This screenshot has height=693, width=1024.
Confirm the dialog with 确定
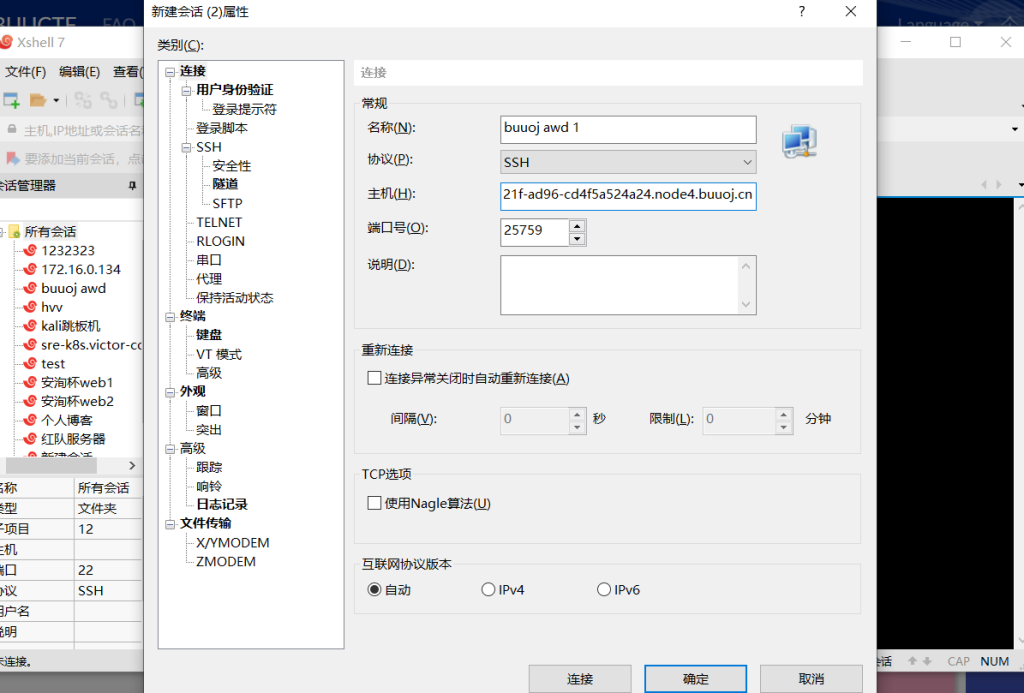695,678
